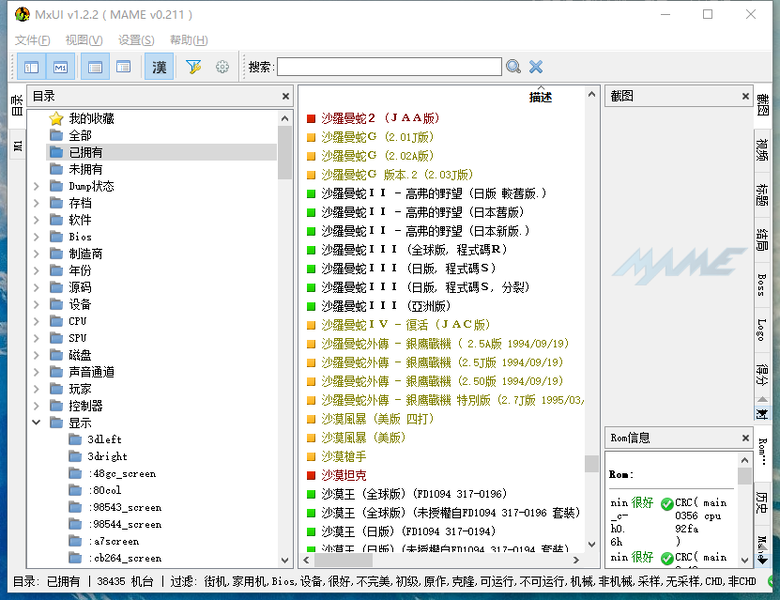Click the red status icon beside 沙漠坦克
The height and width of the screenshot is (600, 780).
coord(311,476)
